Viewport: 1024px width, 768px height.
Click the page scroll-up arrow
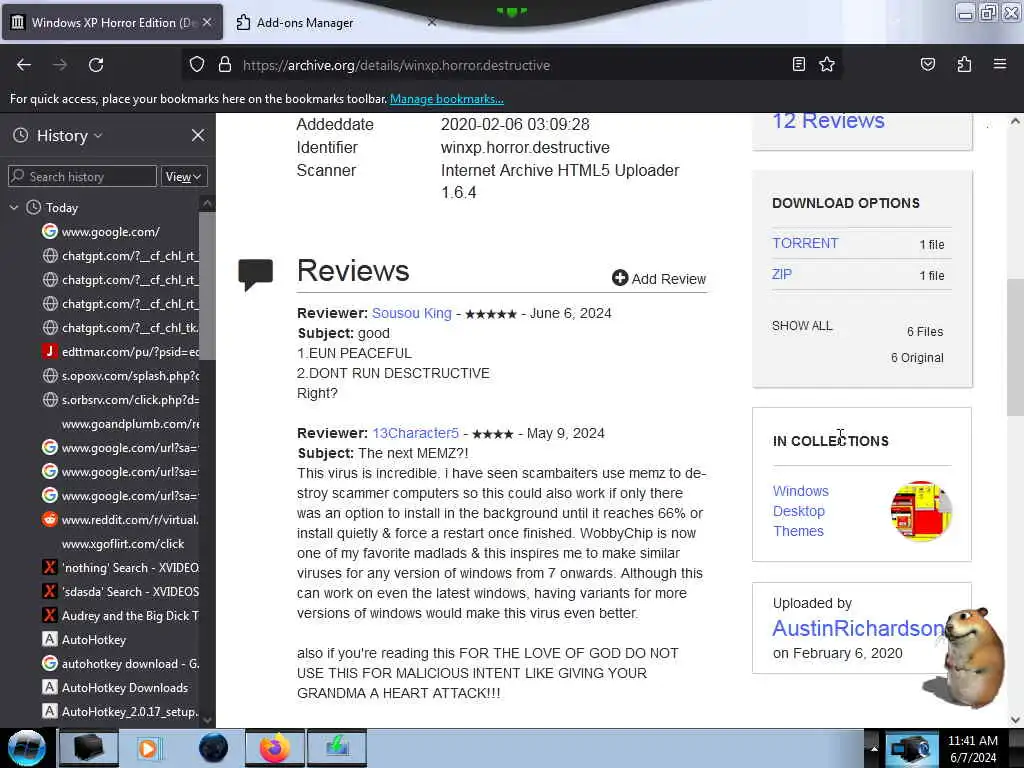coord(1015,121)
